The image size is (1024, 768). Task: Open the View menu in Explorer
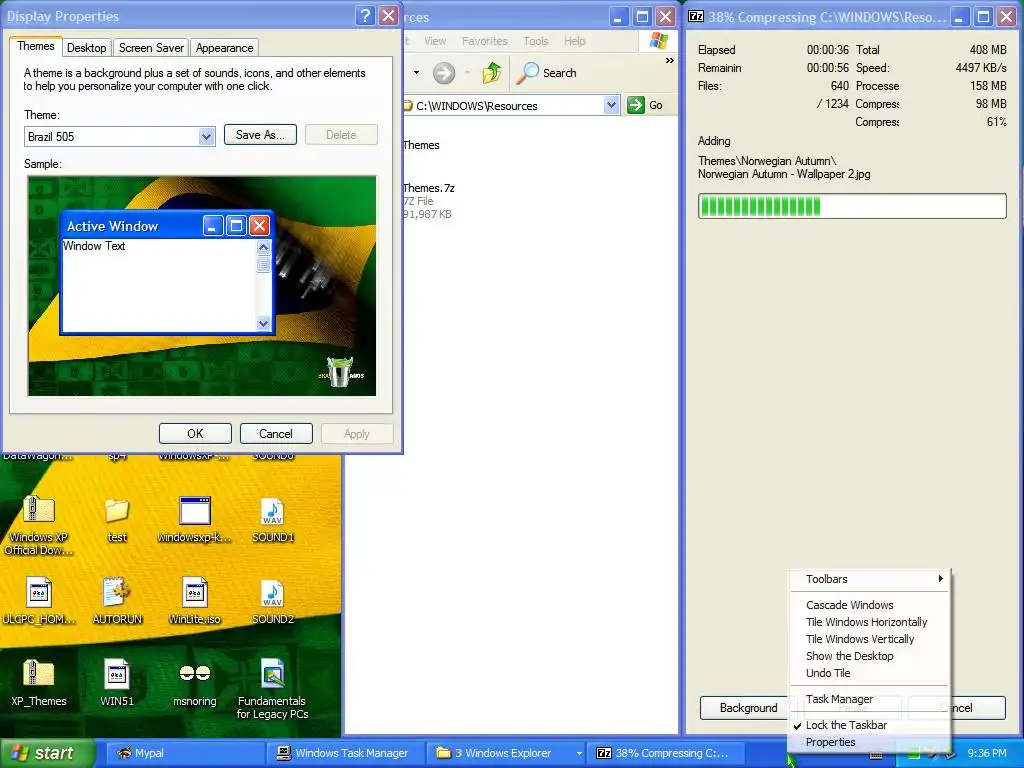point(435,41)
